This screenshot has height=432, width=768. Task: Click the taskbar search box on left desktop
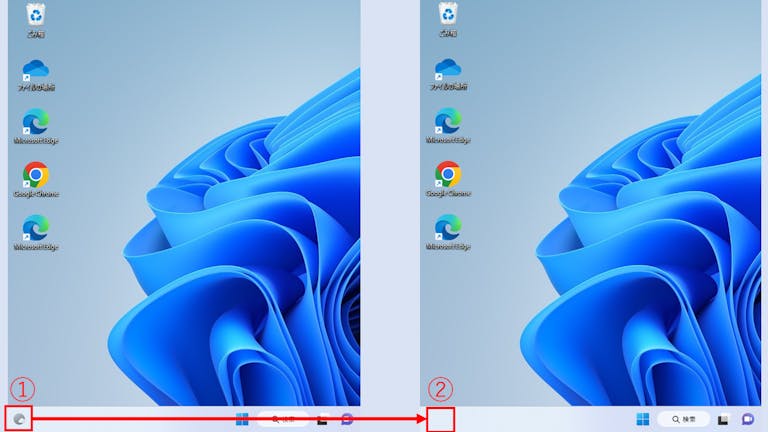coord(283,419)
